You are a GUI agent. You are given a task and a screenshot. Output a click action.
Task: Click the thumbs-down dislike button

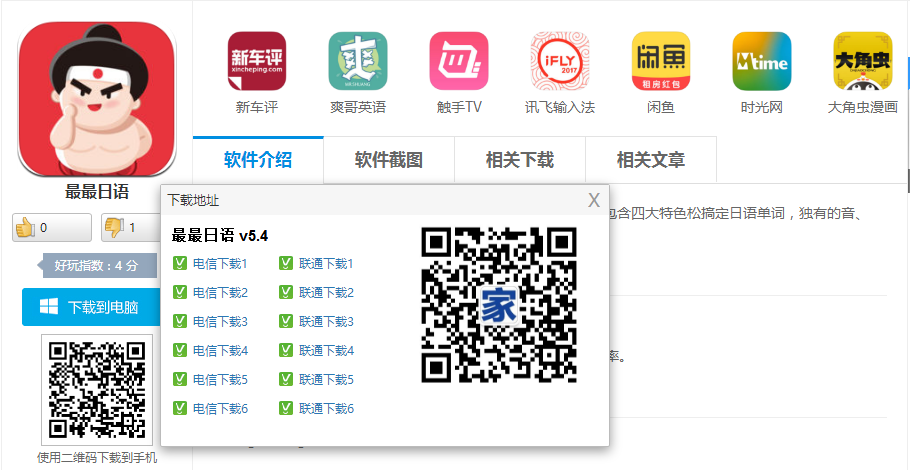[131, 227]
